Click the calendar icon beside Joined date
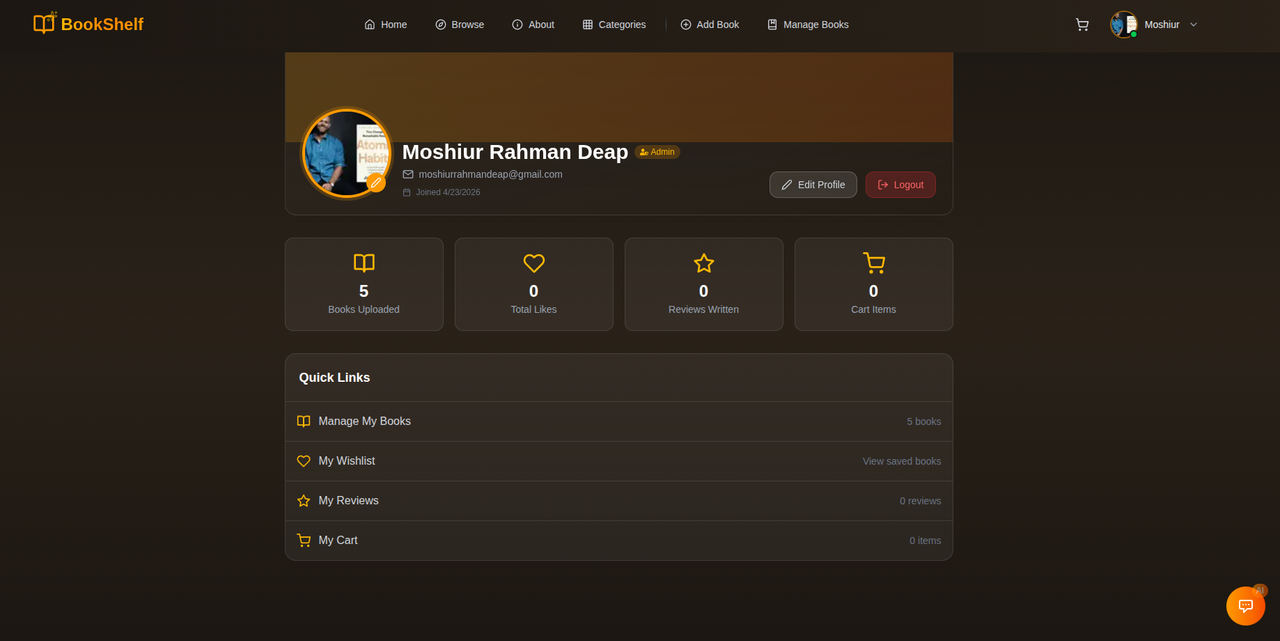Viewport: 1280px width, 641px height. pos(407,192)
